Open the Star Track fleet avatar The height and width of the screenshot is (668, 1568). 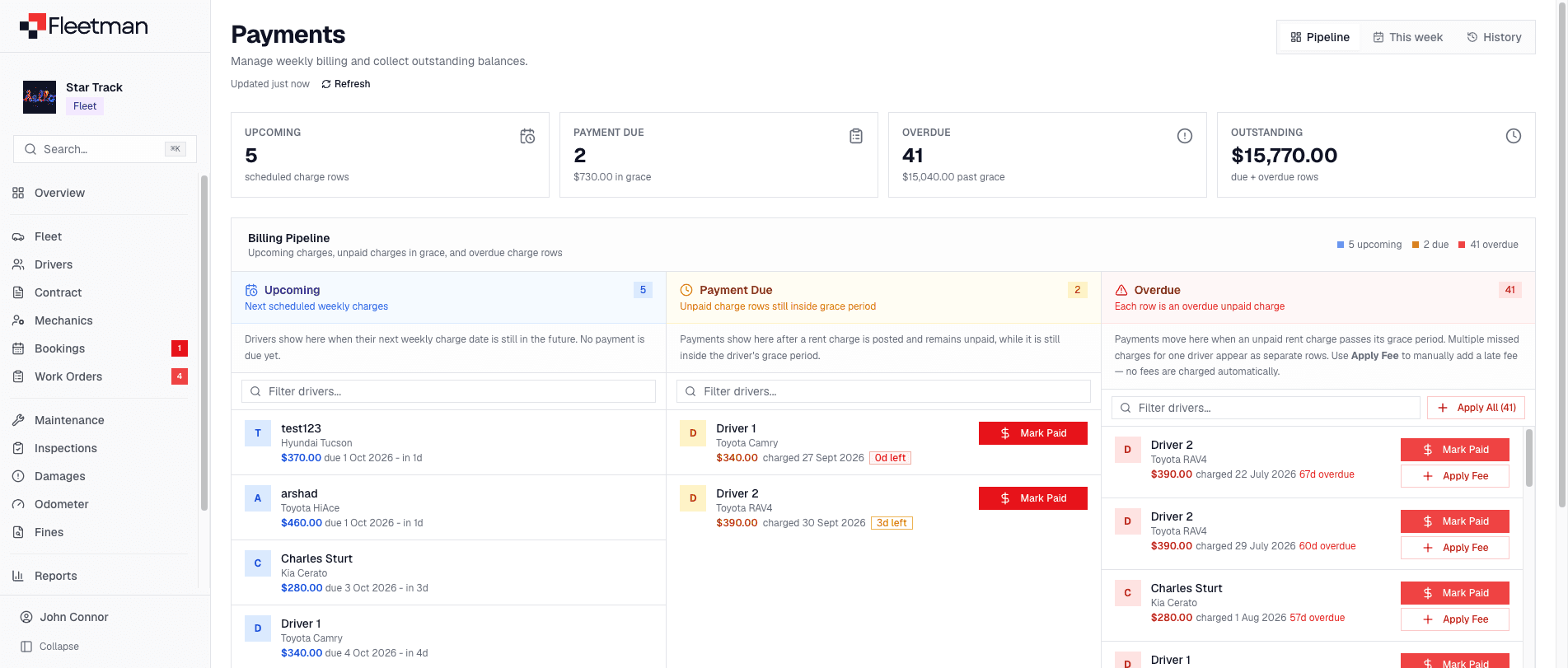pos(40,97)
